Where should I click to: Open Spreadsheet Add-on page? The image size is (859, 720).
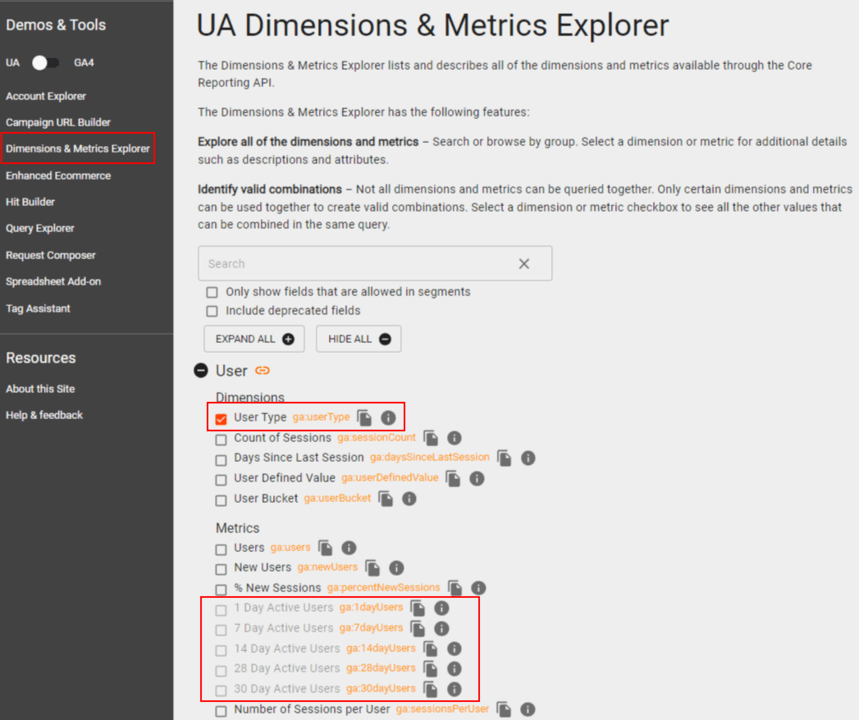tap(53, 282)
